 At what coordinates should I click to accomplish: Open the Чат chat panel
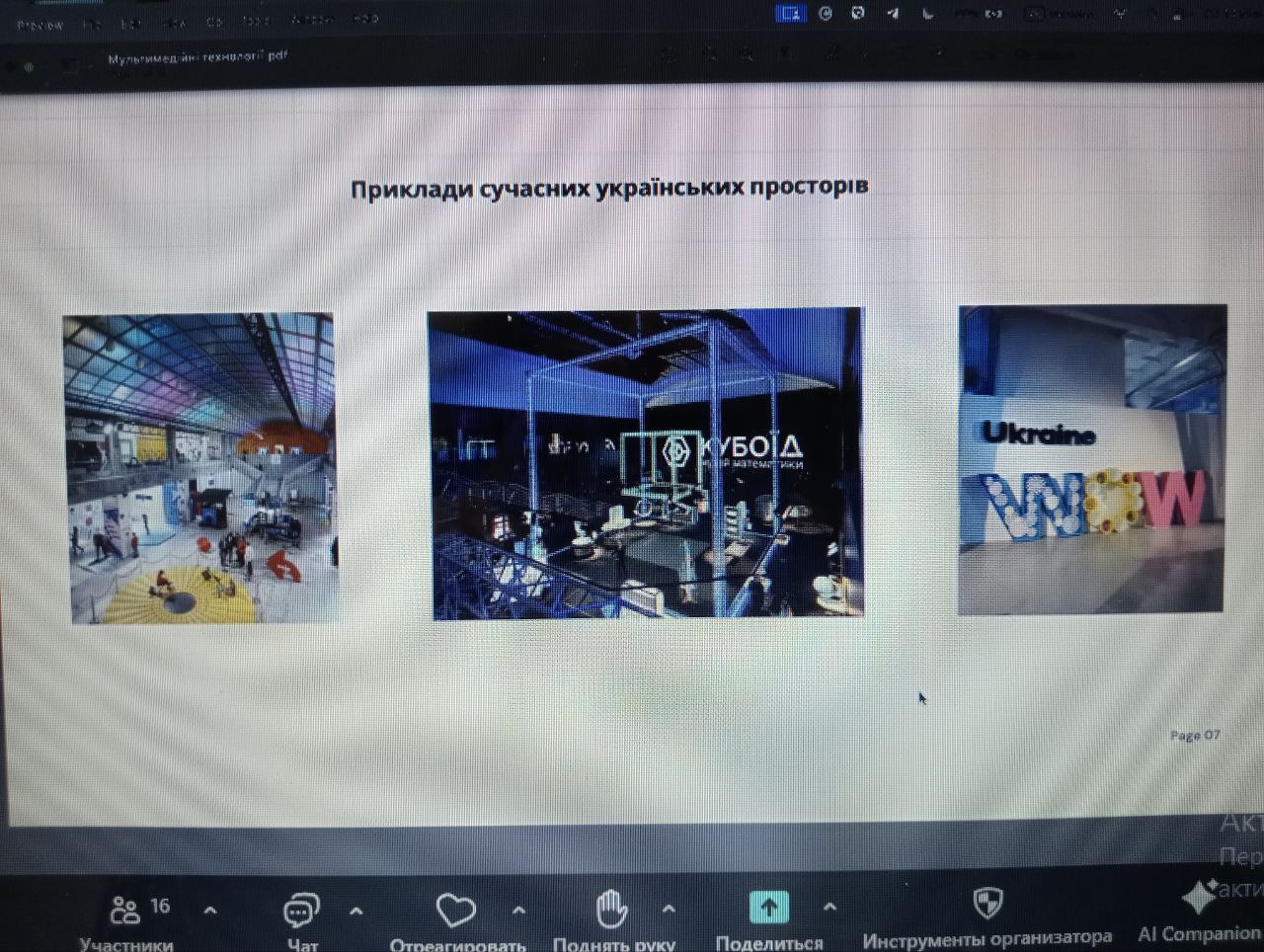301,911
